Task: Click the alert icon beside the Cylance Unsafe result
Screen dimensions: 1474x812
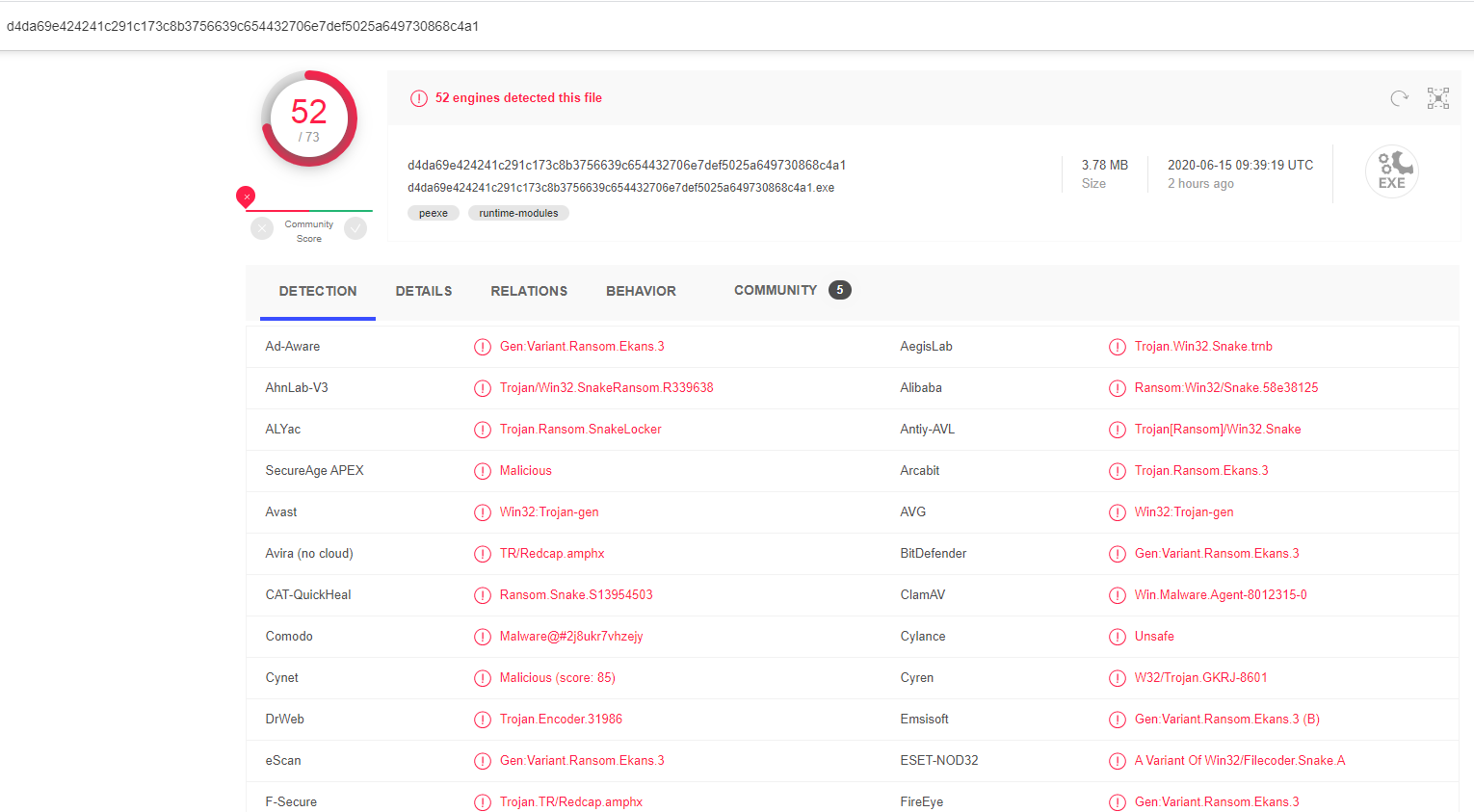Action: click(x=1118, y=637)
